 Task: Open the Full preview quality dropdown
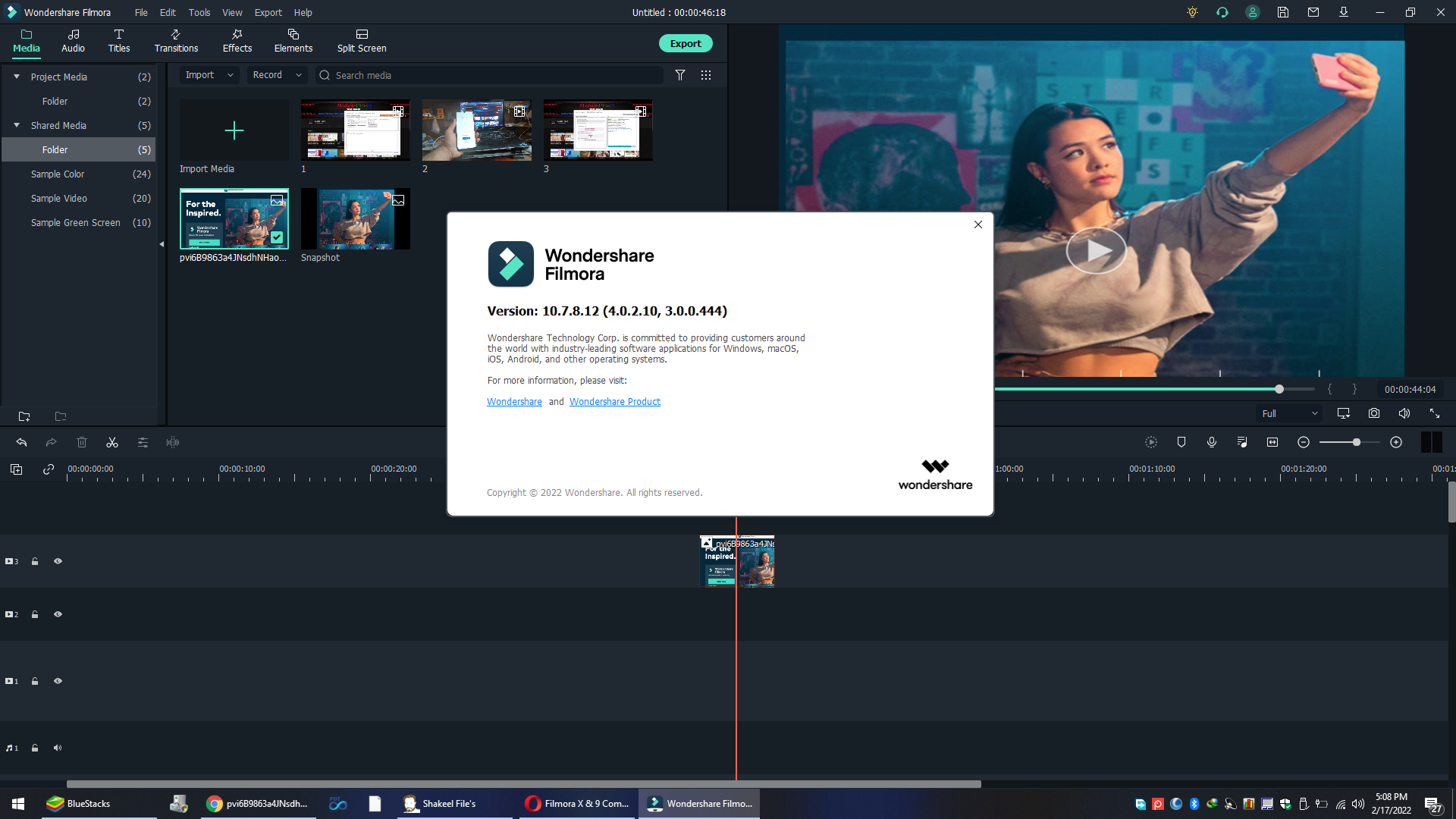1289,413
